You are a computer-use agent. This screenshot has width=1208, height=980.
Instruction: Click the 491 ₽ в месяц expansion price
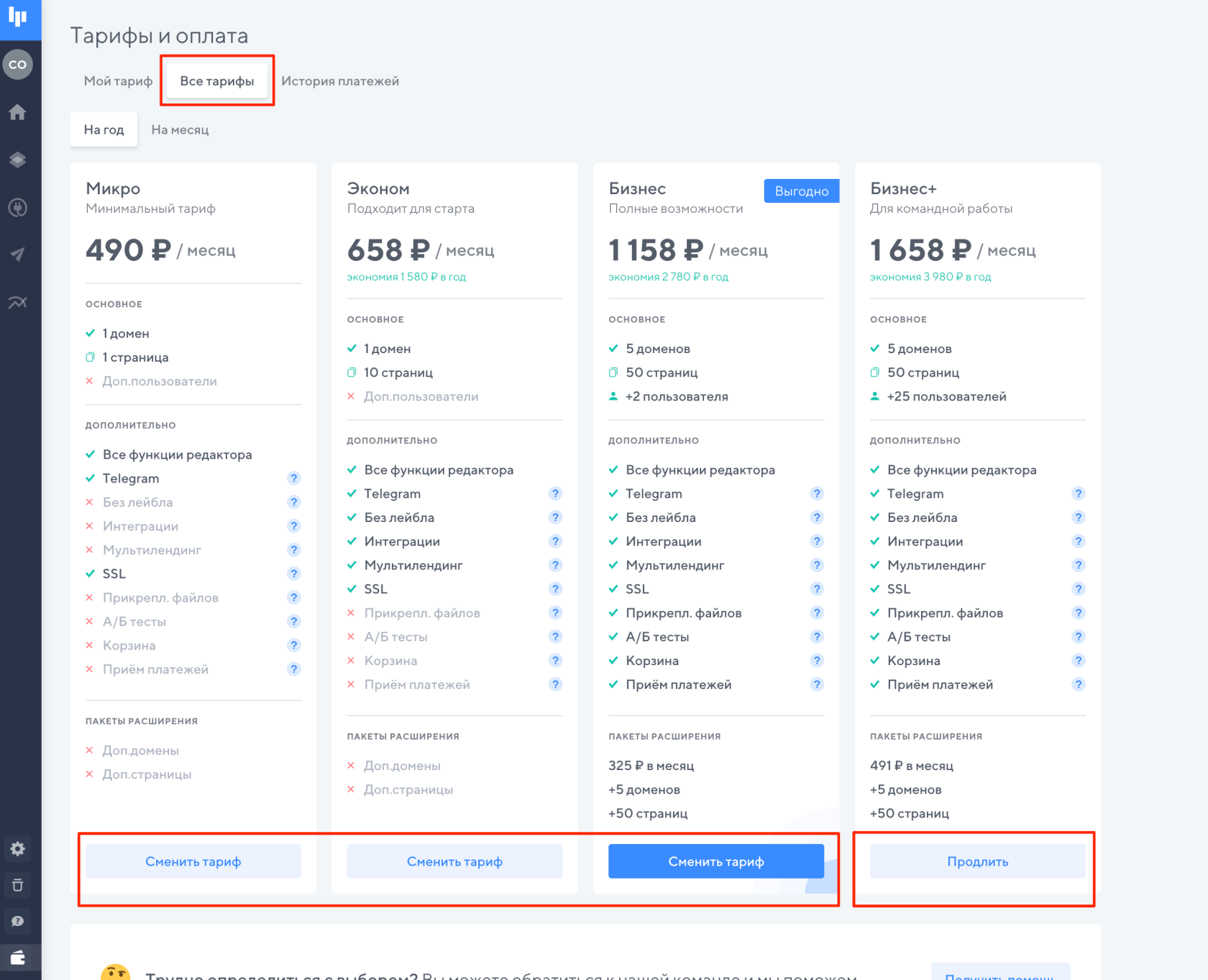click(x=912, y=766)
